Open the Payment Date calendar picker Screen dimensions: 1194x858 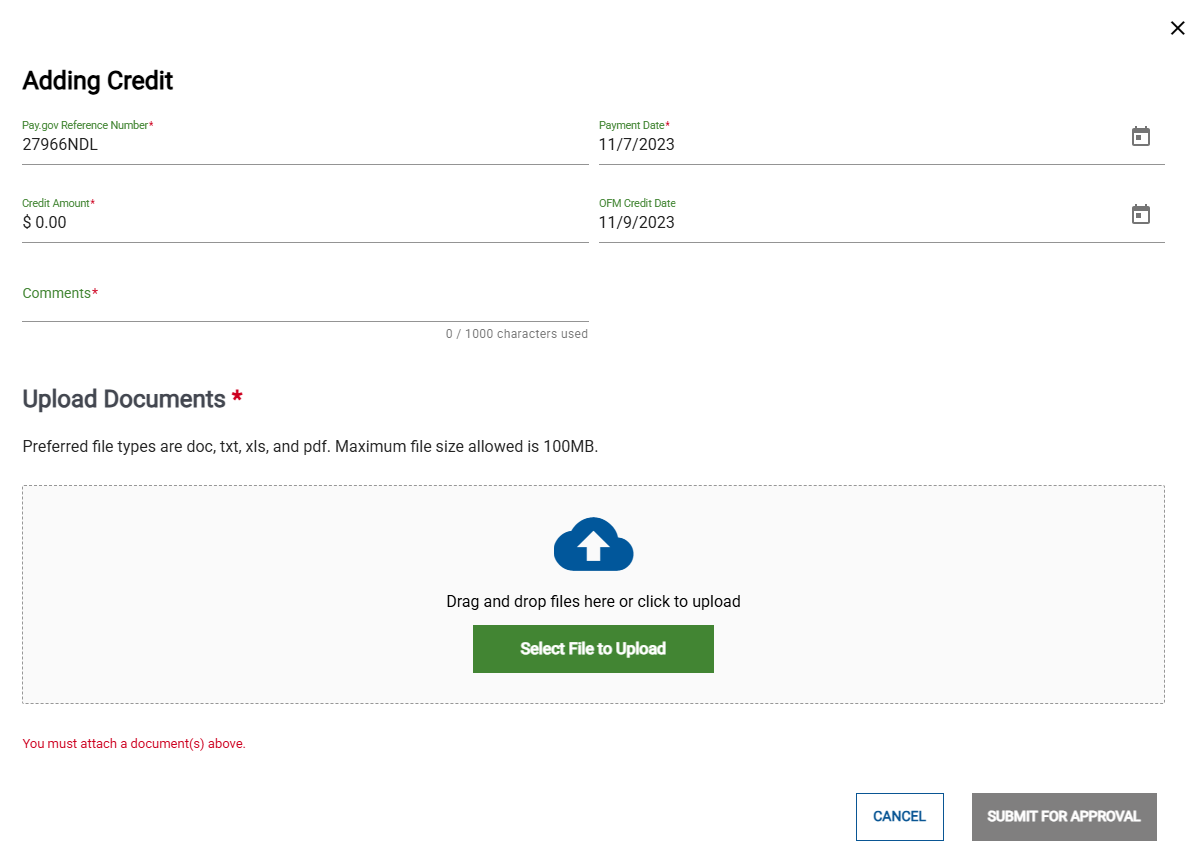(x=1140, y=136)
